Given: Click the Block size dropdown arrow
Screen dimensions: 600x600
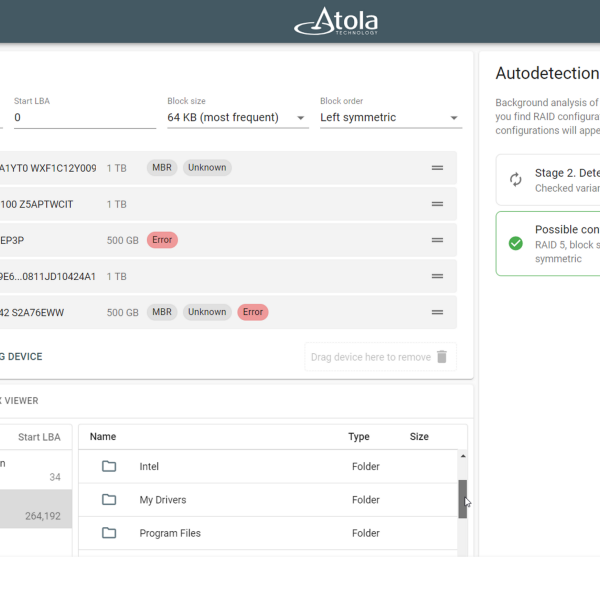Looking at the screenshot, I should [x=301, y=118].
